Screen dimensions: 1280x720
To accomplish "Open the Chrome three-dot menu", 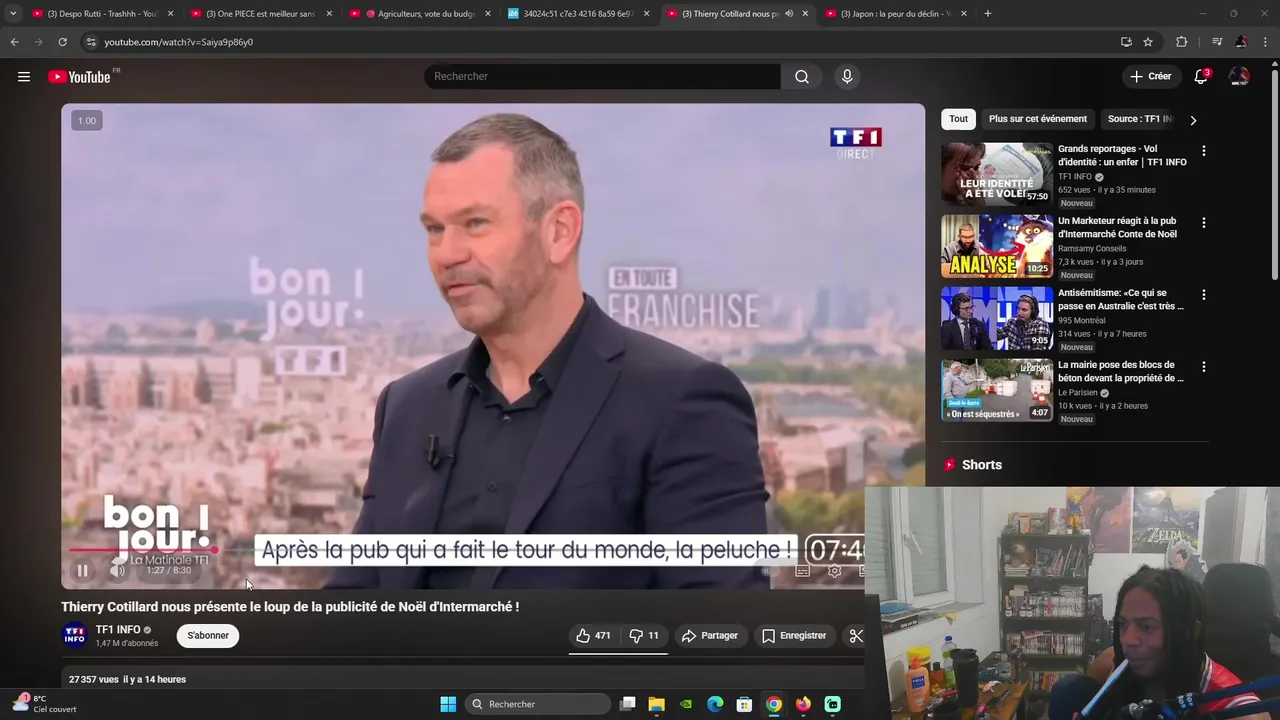I will tap(1265, 42).
